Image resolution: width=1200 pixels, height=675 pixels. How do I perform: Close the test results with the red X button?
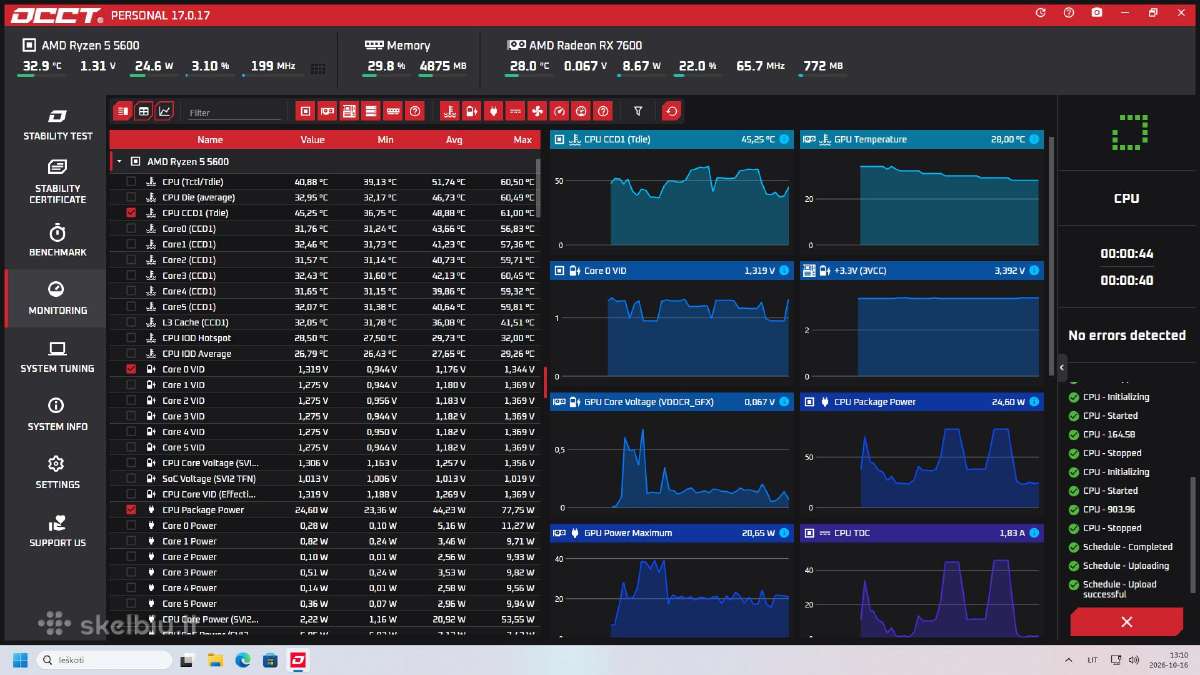click(x=1126, y=622)
